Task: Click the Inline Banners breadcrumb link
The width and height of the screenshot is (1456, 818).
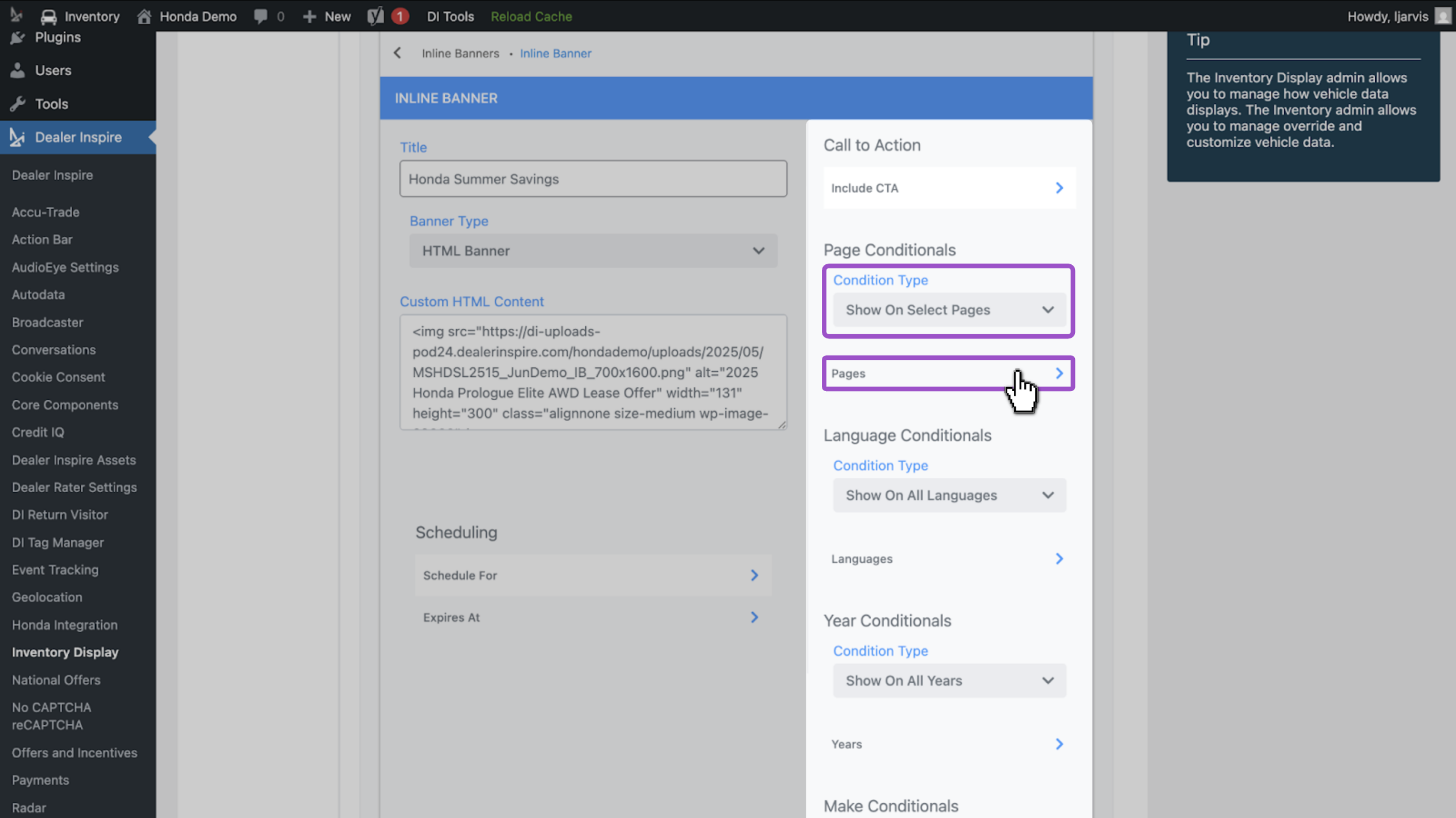Action: pyautogui.click(x=460, y=53)
